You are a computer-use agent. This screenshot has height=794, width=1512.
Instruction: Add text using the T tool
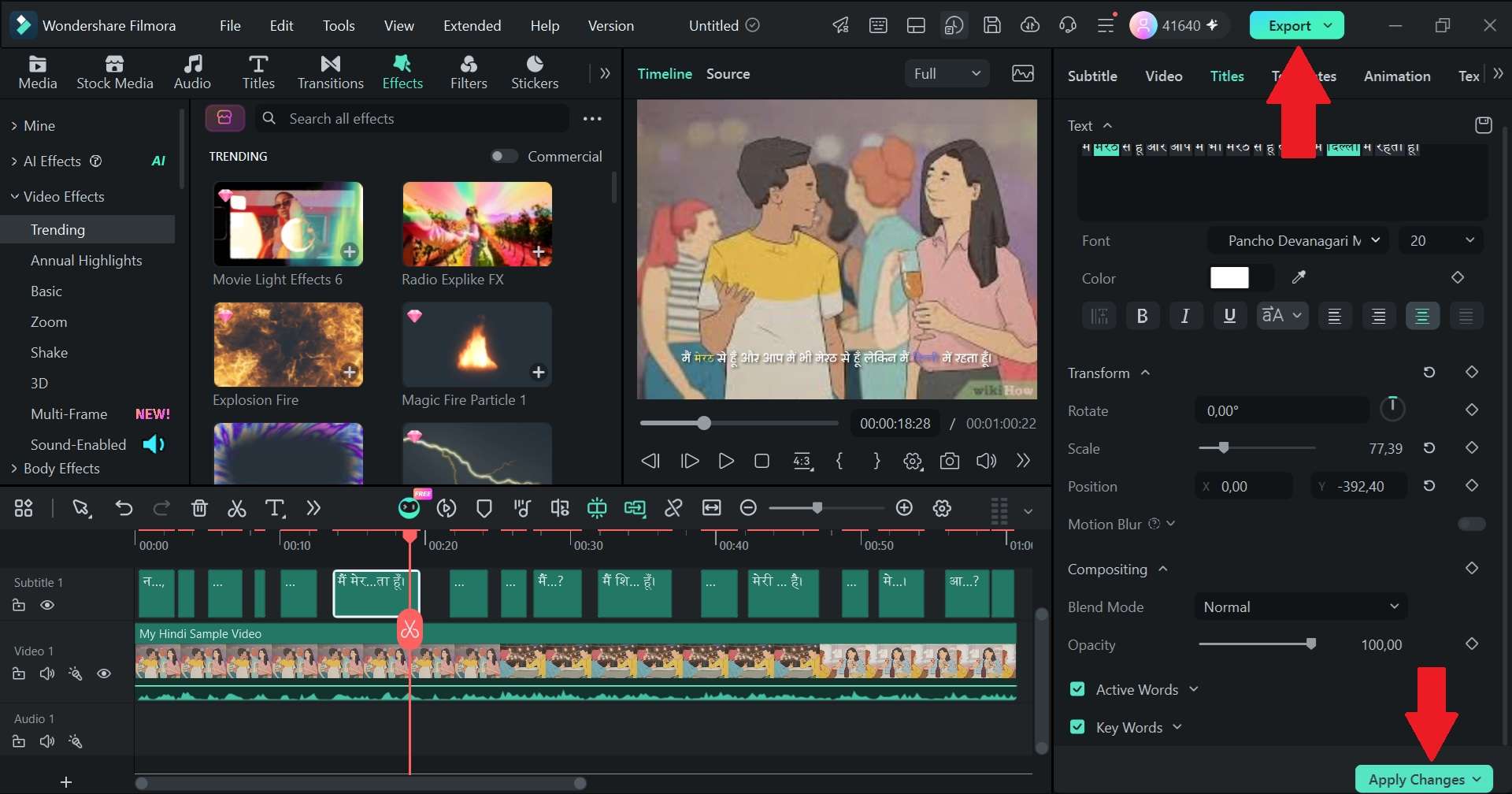coord(274,508)
